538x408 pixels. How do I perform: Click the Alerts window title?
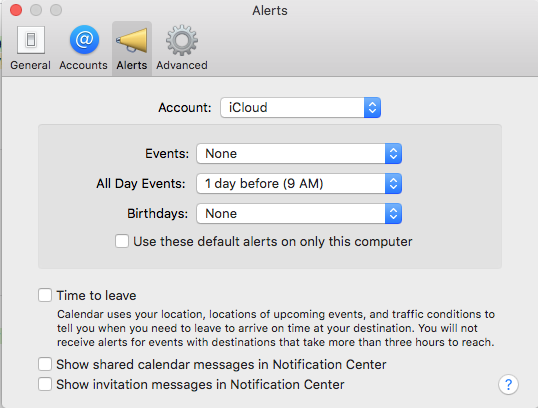click(x=270, y=11)
